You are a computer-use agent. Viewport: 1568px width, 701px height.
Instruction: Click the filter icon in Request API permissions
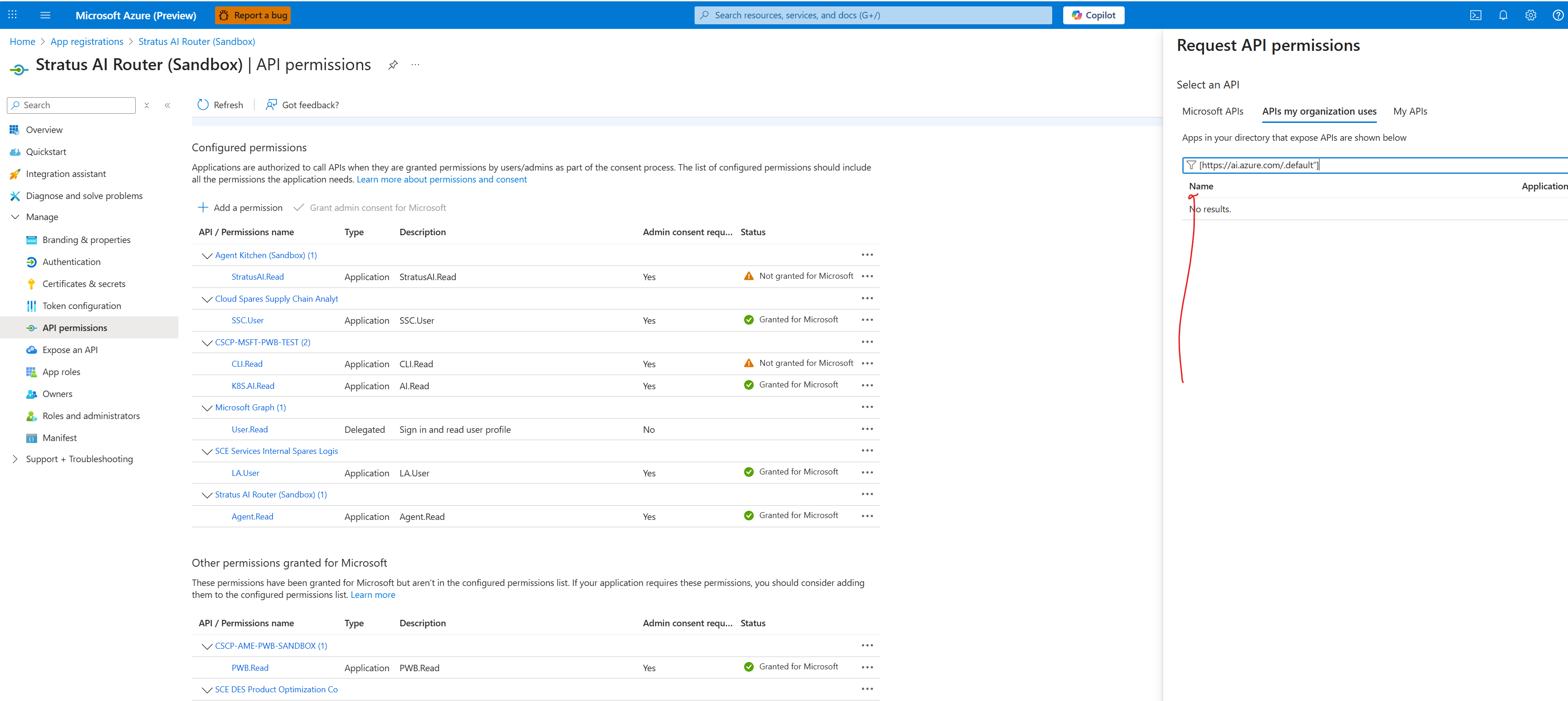point(1190,164)
